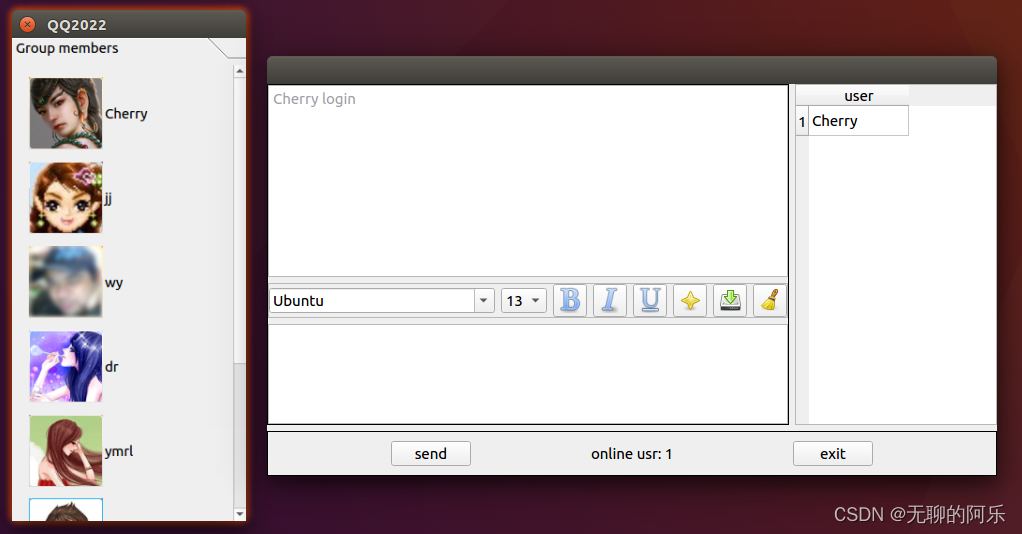Click the online usr: 1 label
1022x534 pixels.
click(632, 454)
